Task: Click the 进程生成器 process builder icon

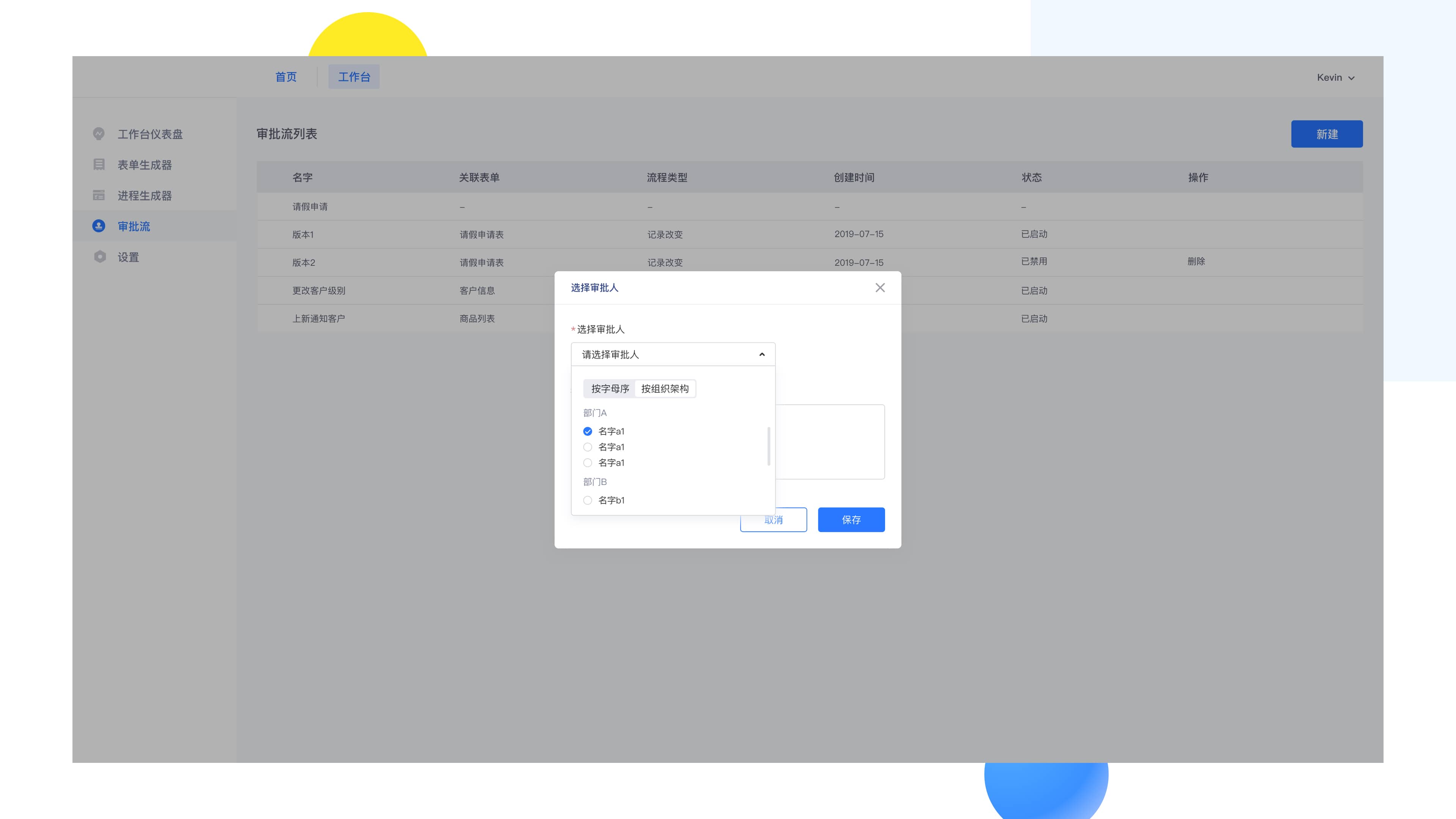Action: pyautogui.click(x=99, y=195)
